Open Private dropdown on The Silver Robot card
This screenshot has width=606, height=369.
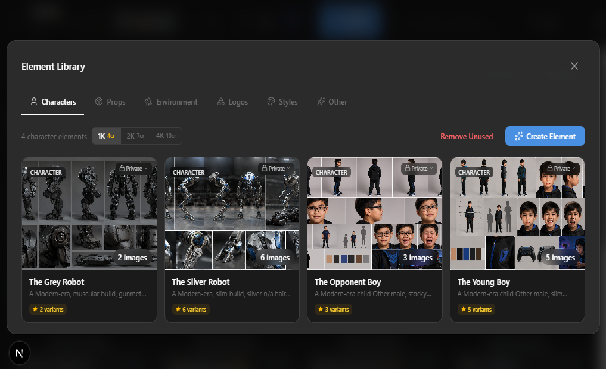point(276,168)
